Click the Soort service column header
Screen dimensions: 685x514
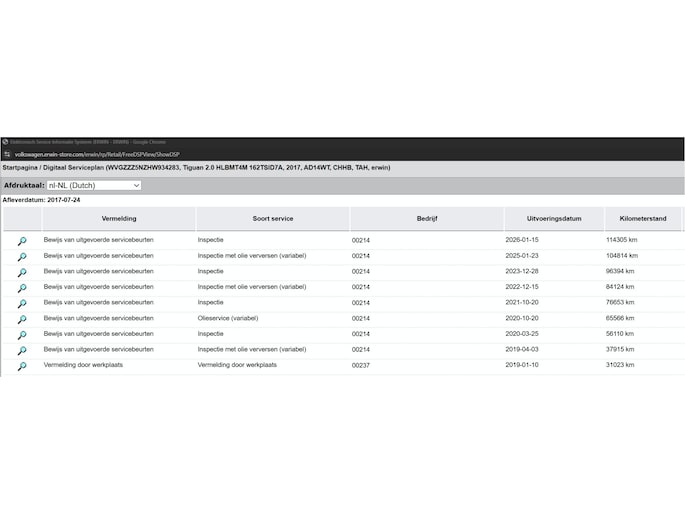tap(272, 218)
